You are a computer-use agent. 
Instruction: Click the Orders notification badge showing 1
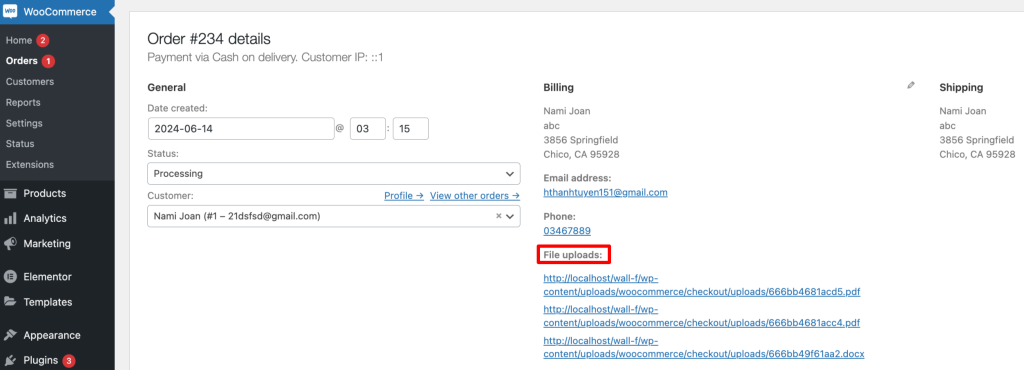coord(48,61)
